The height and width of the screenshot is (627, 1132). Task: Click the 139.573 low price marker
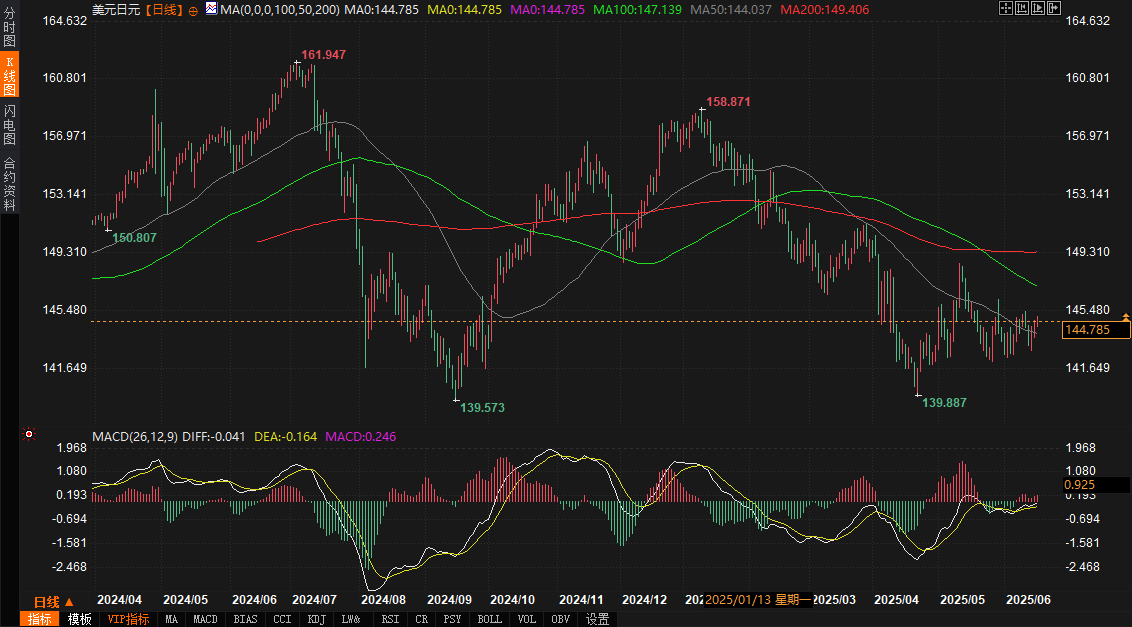(x=482, y=407)
